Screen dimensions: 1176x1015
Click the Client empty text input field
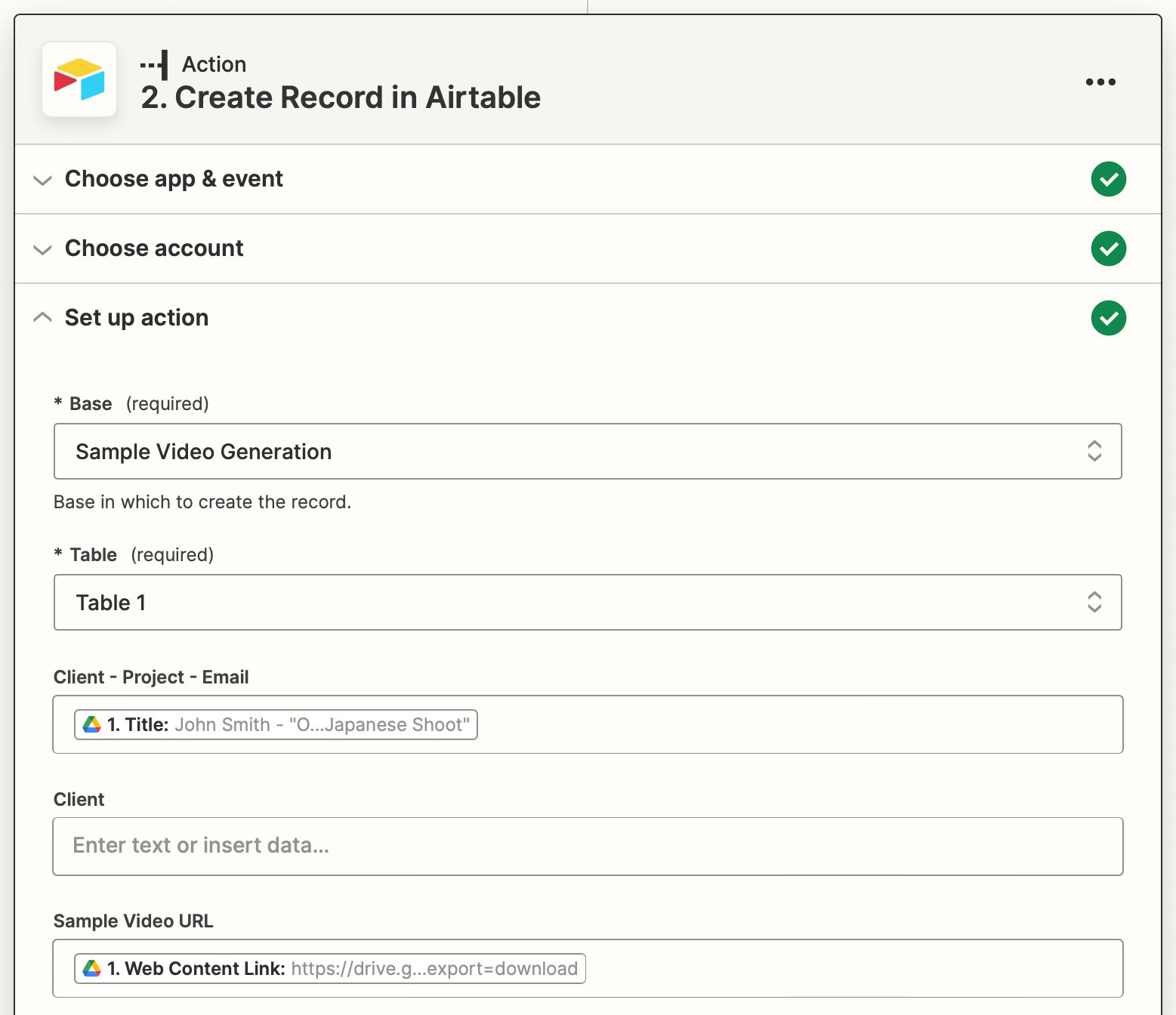588,847
